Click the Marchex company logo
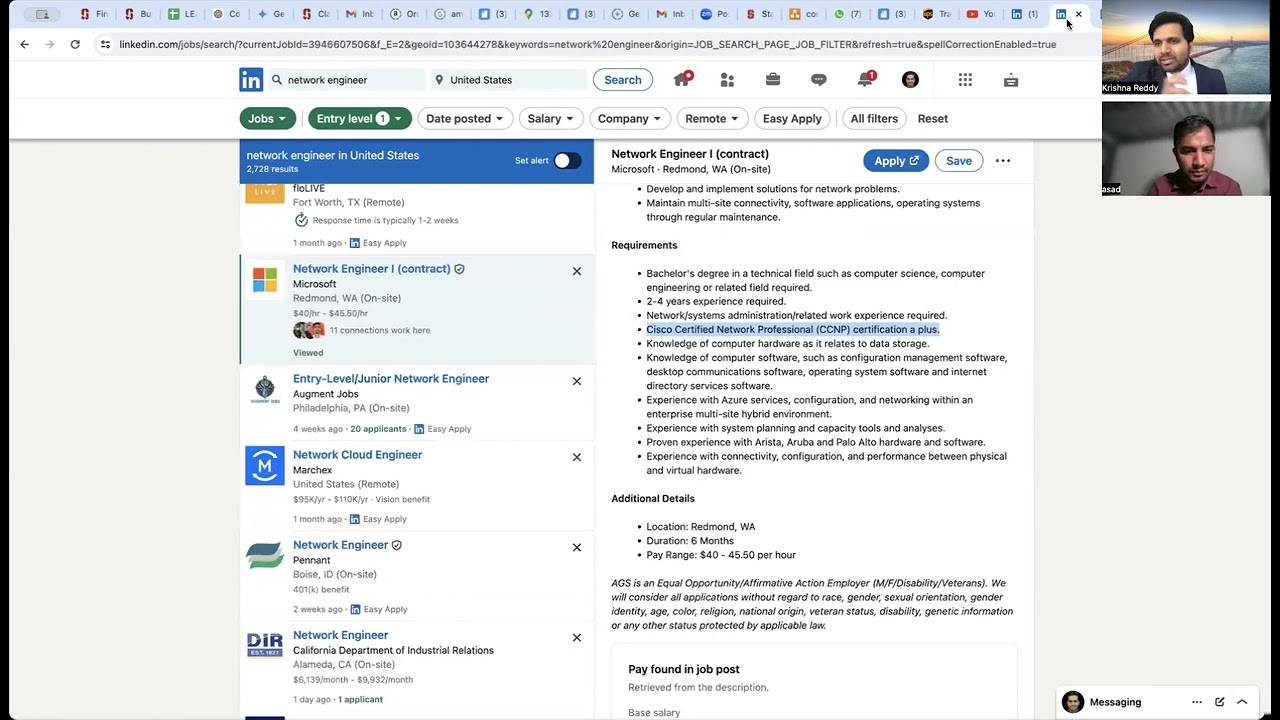 click(265, 465)
